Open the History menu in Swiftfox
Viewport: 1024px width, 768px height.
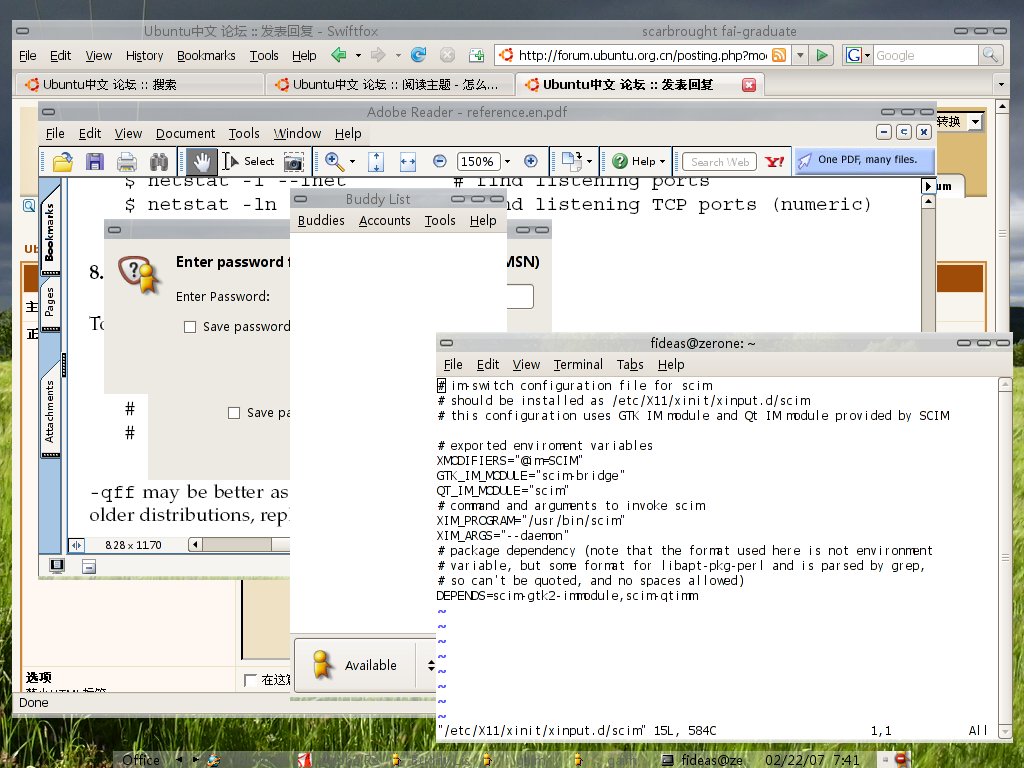point(144,56)
